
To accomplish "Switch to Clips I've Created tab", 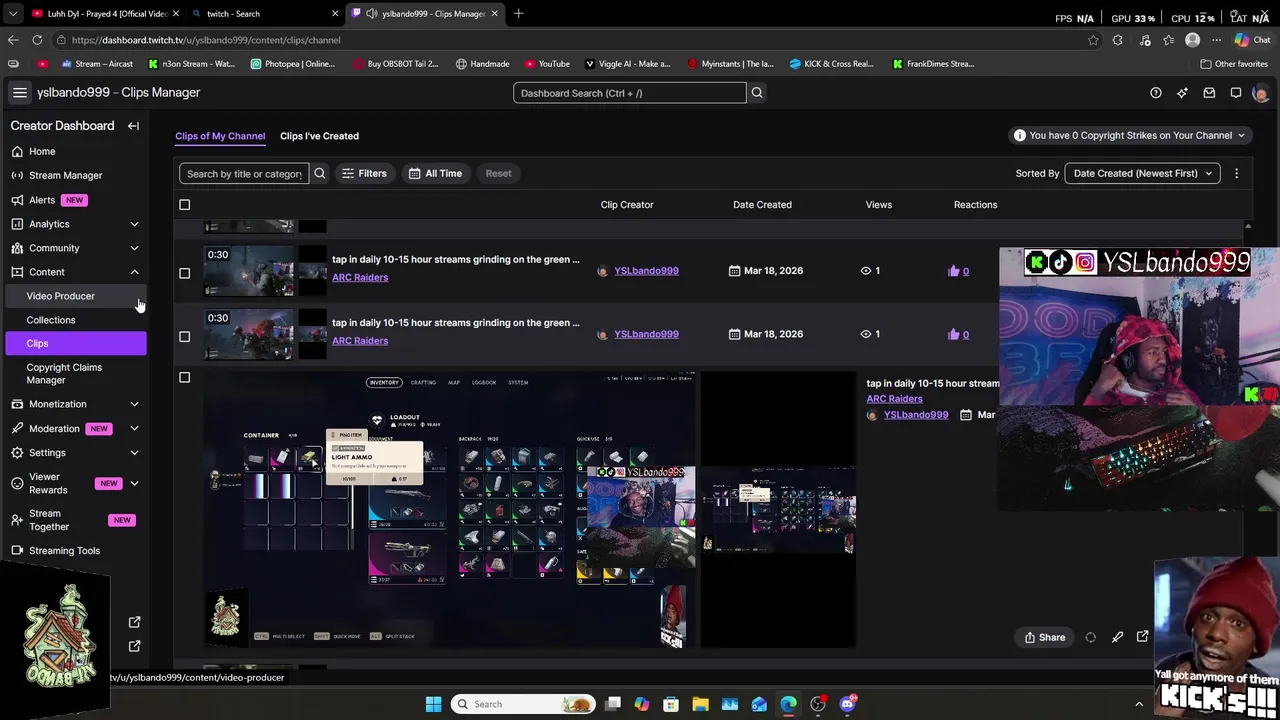I will click(x=319, y=136).
